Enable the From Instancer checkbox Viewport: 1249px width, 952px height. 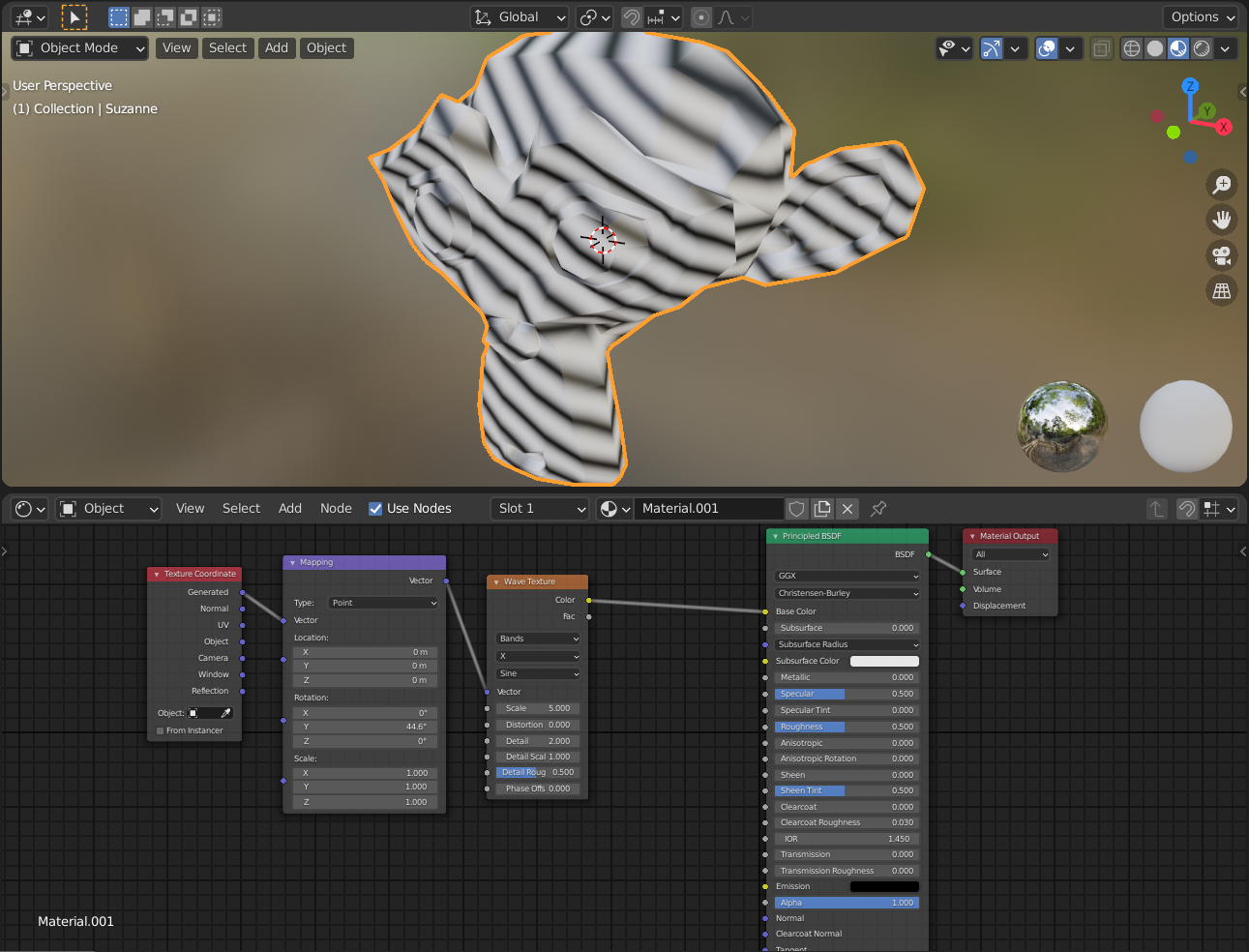161,731
